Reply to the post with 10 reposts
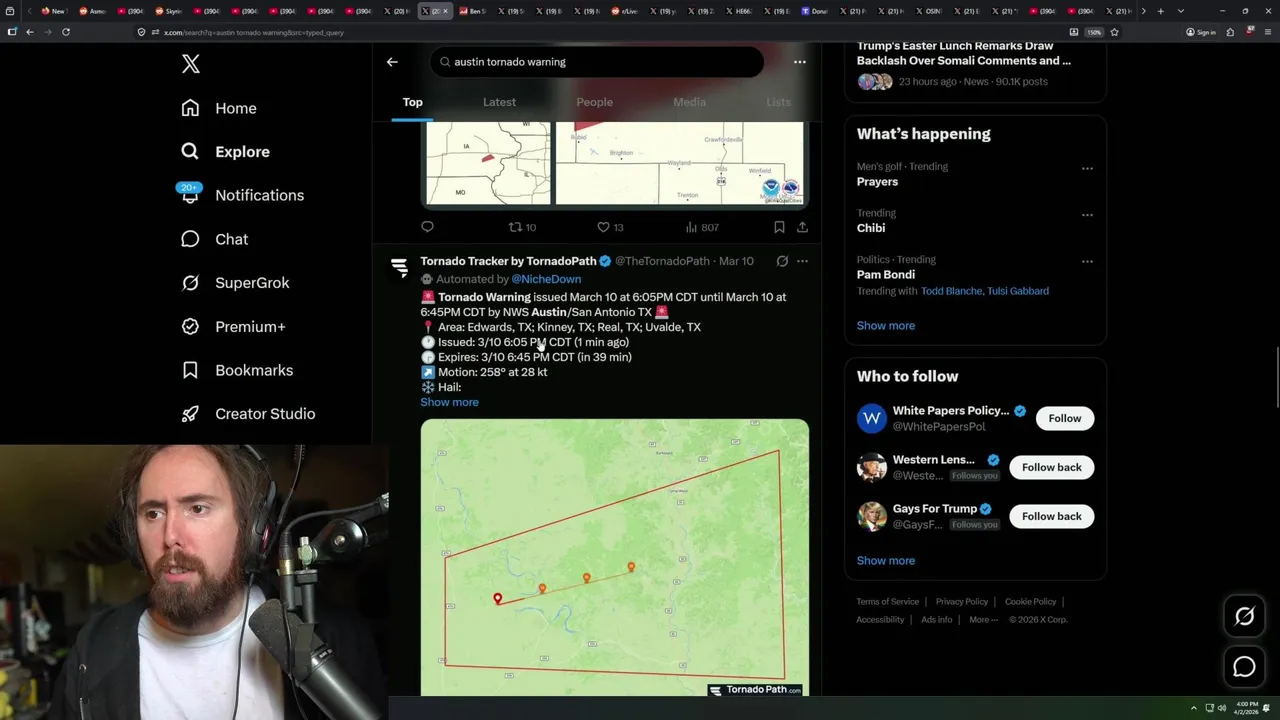This screenshot has height=720, width=1280. [x=427, y=227]
